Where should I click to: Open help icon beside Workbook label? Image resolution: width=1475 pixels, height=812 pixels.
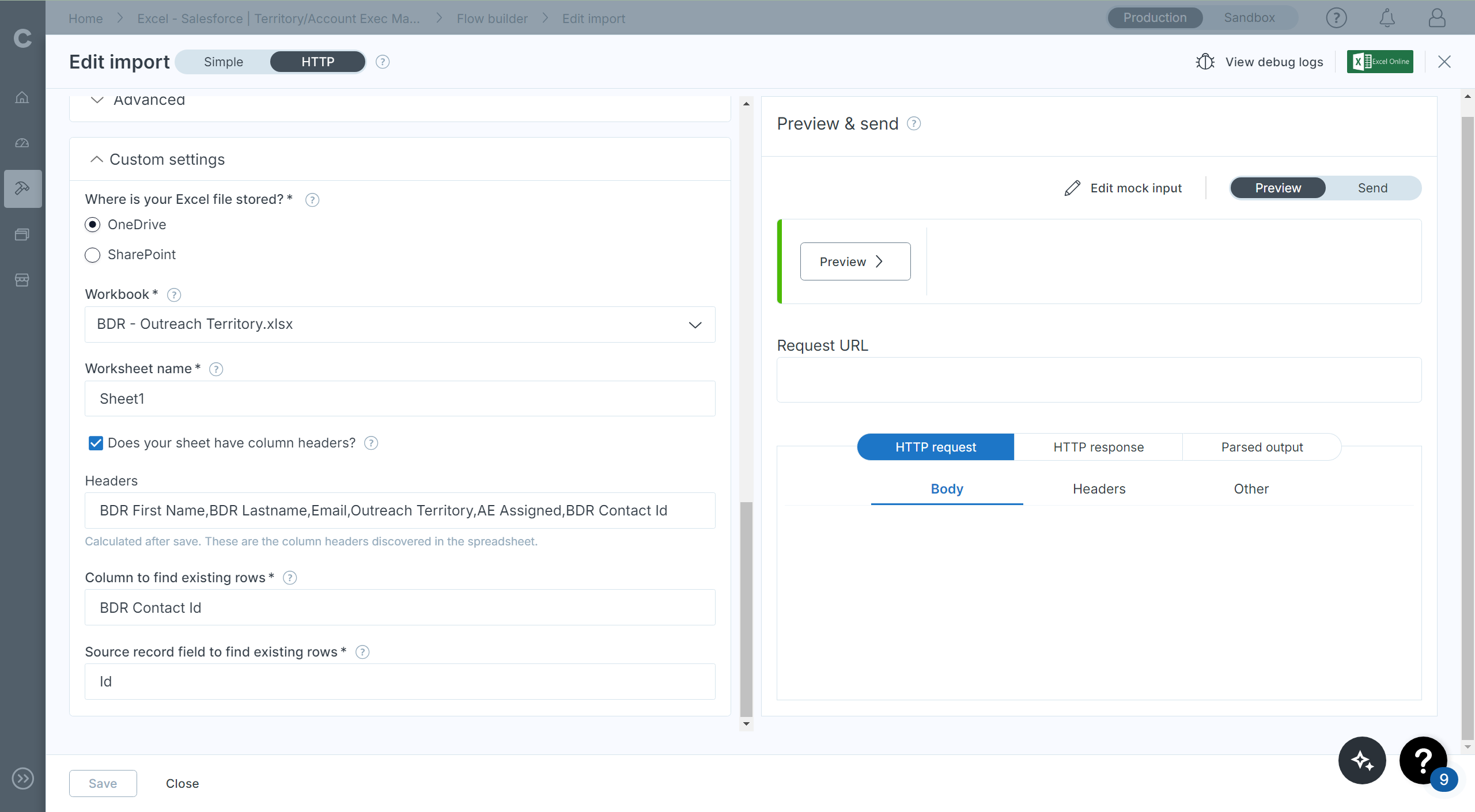(x=174, y=295)
